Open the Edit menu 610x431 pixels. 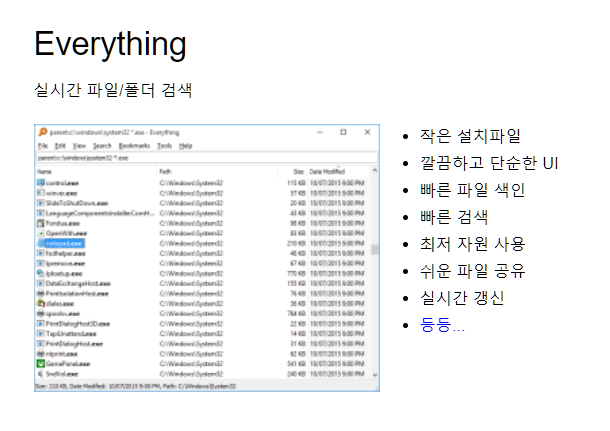(60, 146)
